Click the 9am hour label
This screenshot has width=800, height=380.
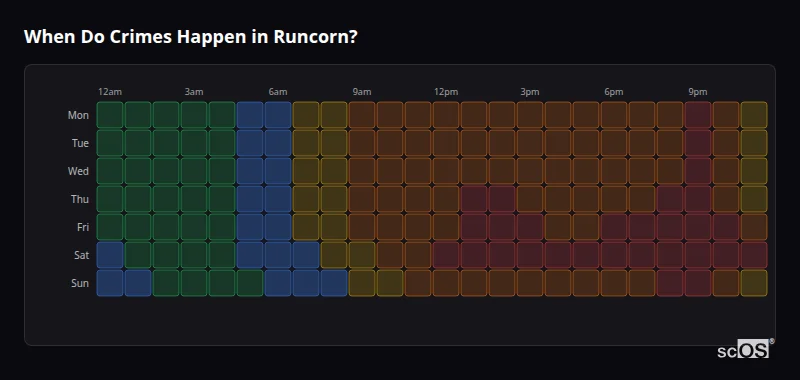(x=362, y=92)
